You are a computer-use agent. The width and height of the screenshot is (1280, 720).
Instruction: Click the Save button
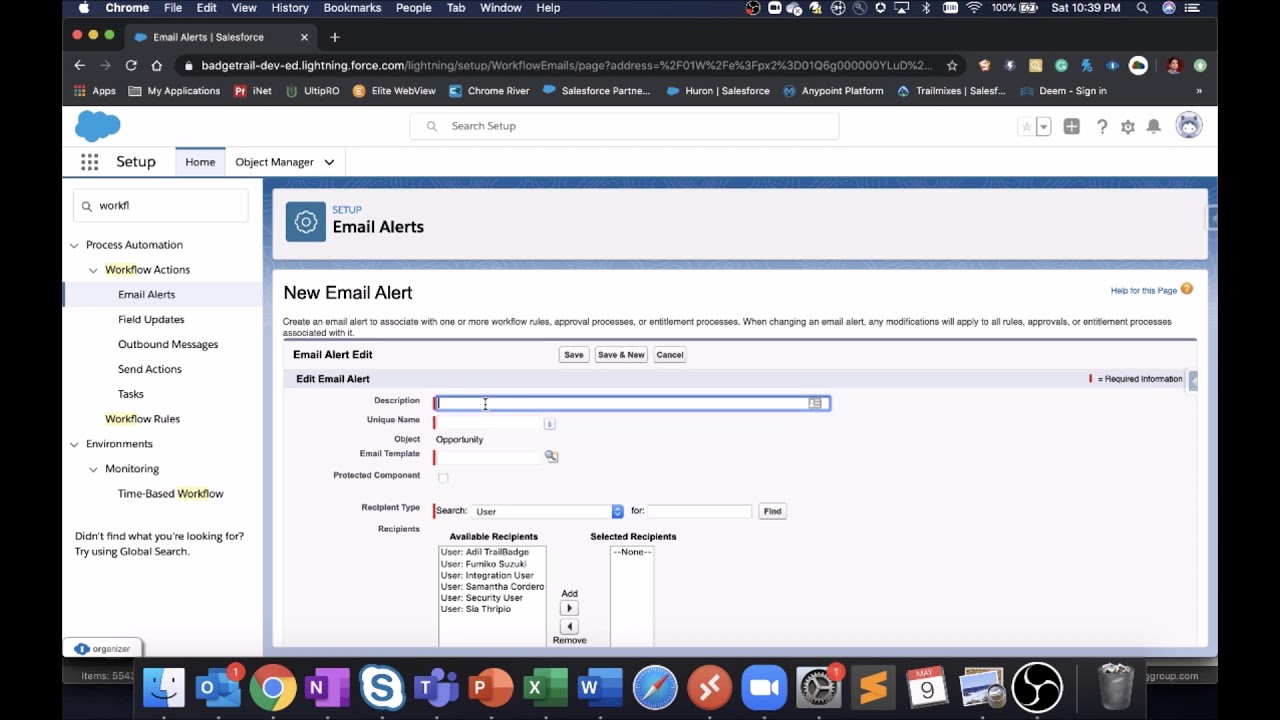(573, 355)
